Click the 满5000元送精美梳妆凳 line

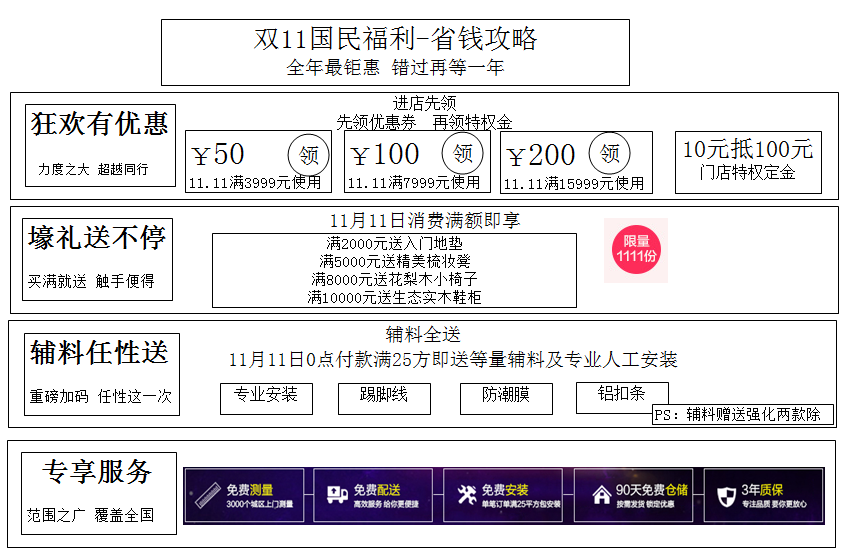click(x=395, y=261)
